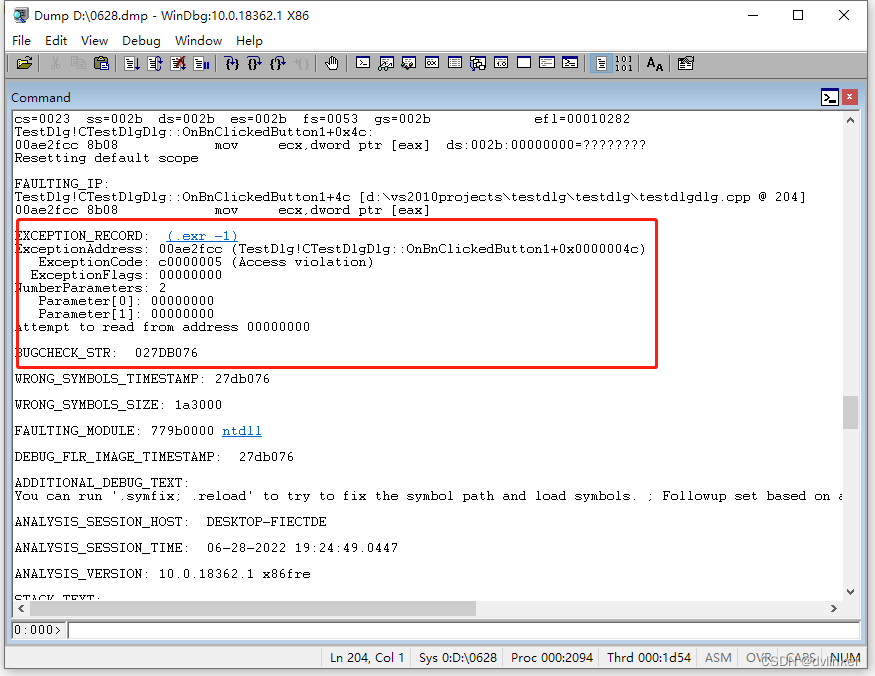
Task: Click the 'Ln 204, Col 1' status entry
Action: [x=367, y=658]
